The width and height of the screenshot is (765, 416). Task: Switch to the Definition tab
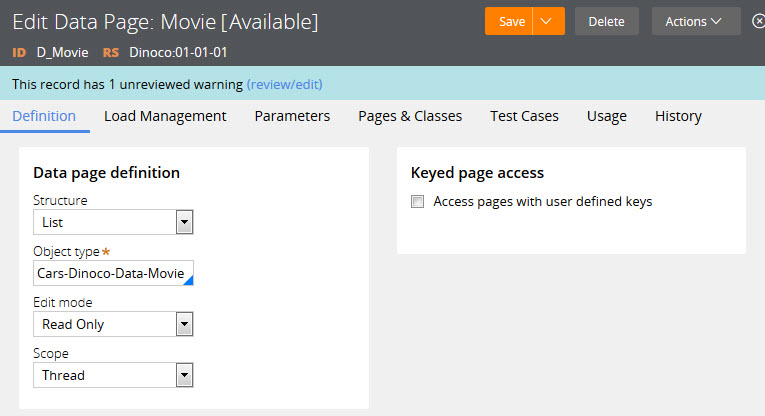[x=44, y=116]
